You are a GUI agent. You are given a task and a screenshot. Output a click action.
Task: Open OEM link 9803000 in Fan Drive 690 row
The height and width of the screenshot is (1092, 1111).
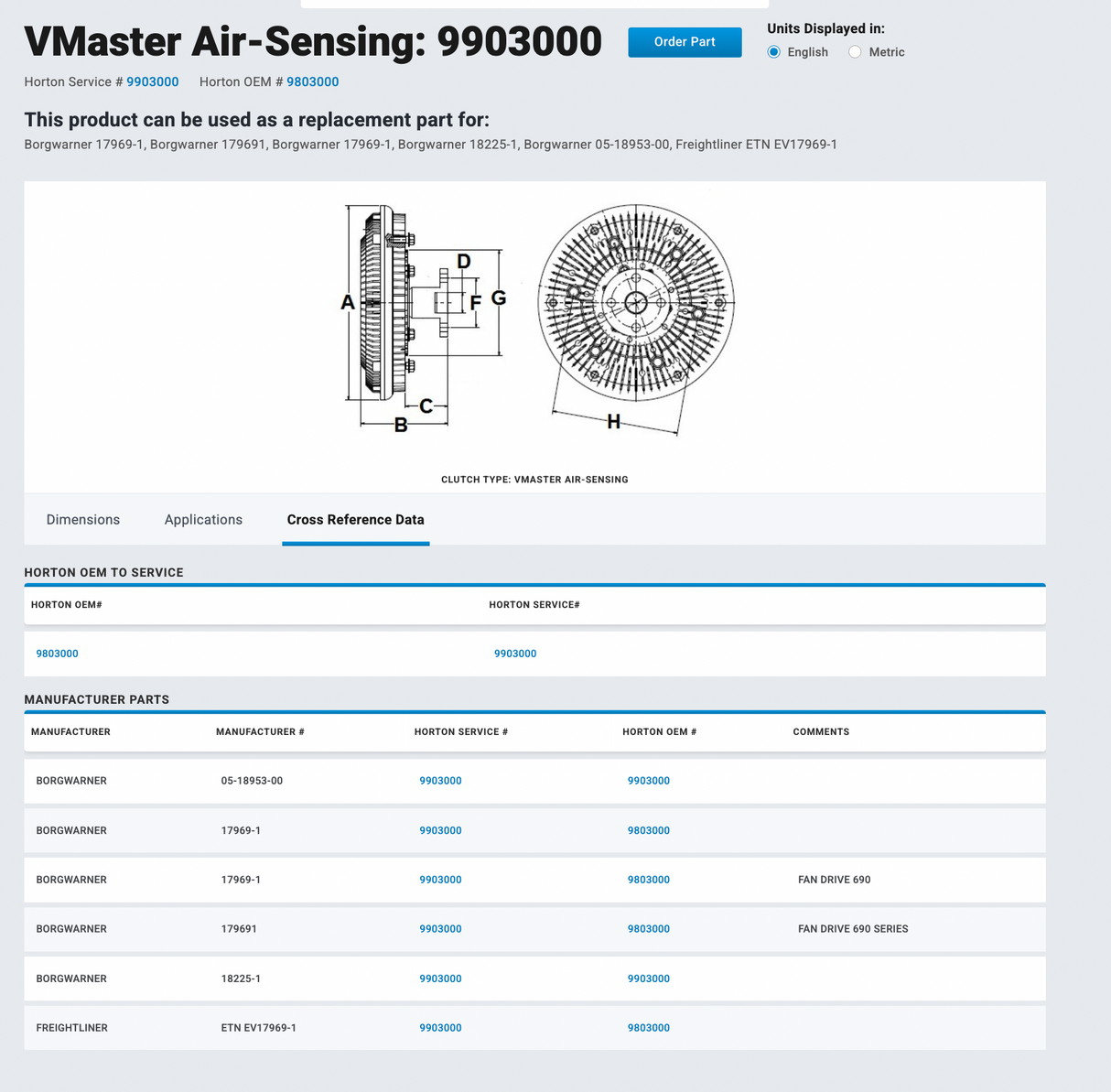click(x=649, y=880)
